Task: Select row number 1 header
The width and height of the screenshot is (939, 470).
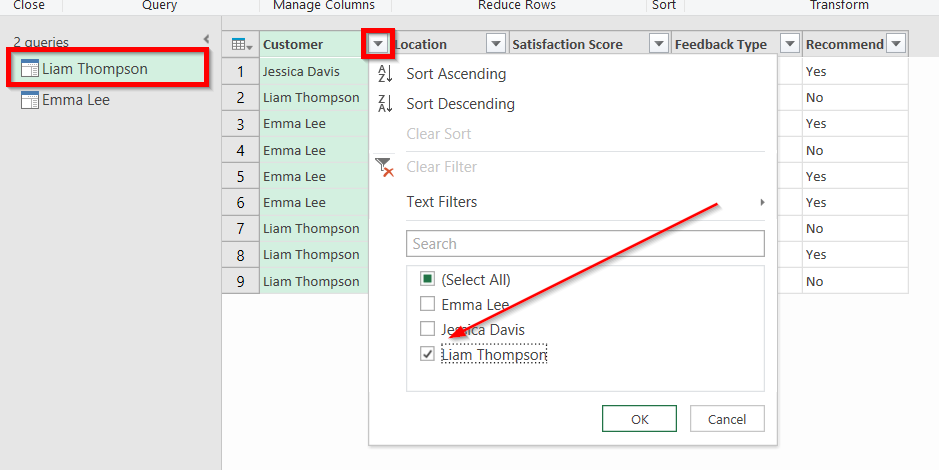Action: click(241, 71)
